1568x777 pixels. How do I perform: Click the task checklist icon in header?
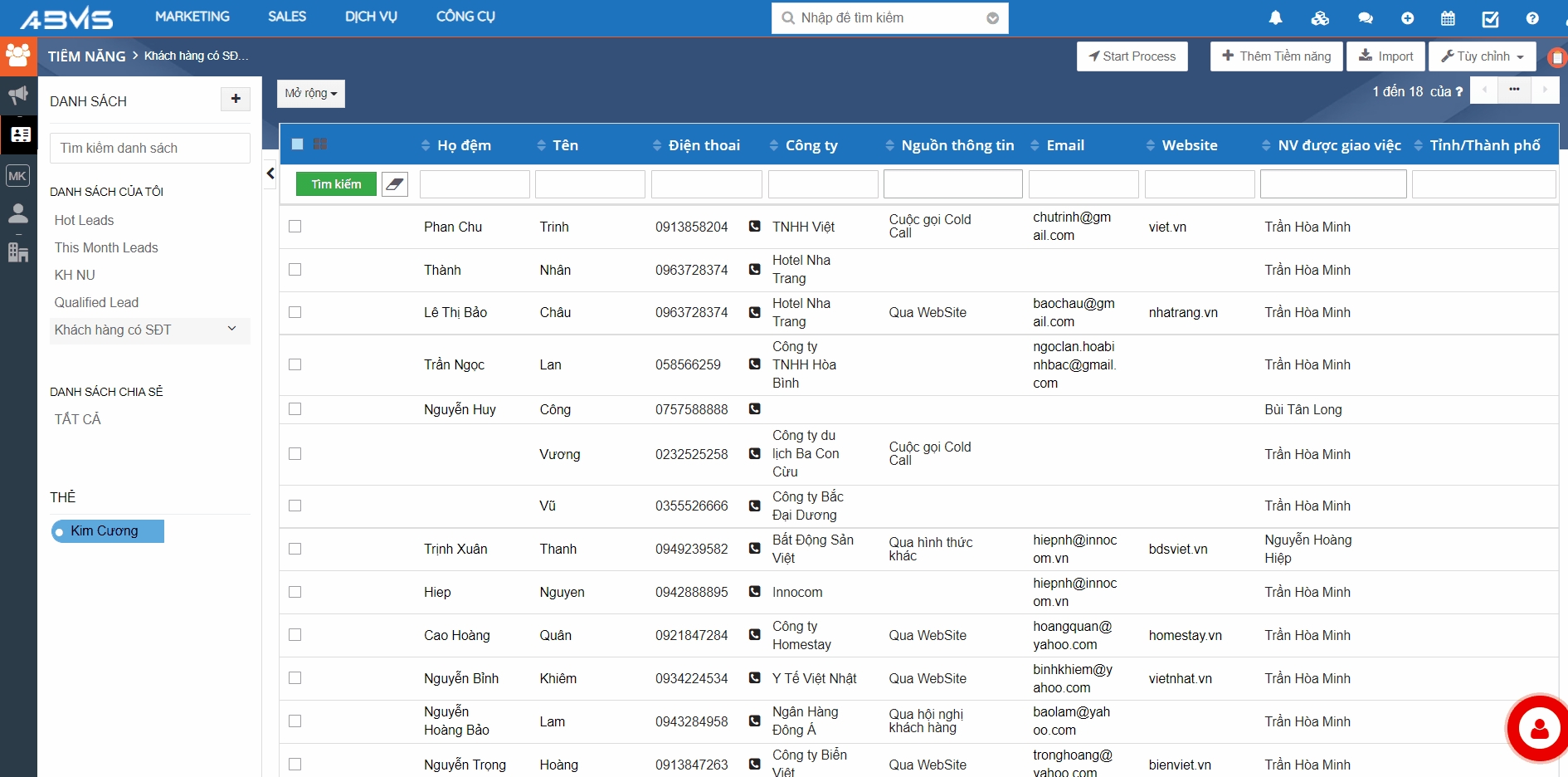coord(1490,18)
